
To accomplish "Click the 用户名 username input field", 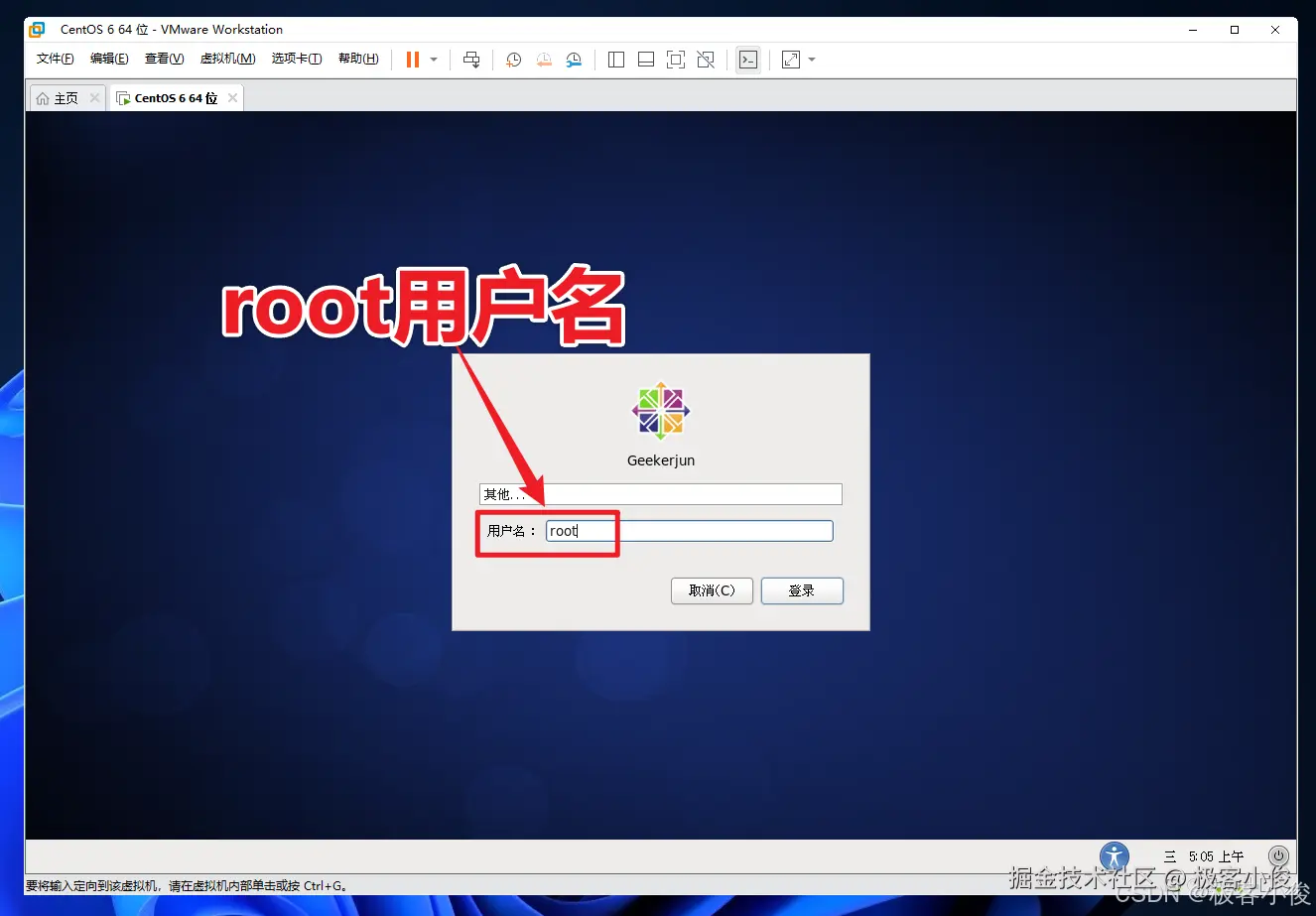I will pyautogui.click(x=690, y=531).
